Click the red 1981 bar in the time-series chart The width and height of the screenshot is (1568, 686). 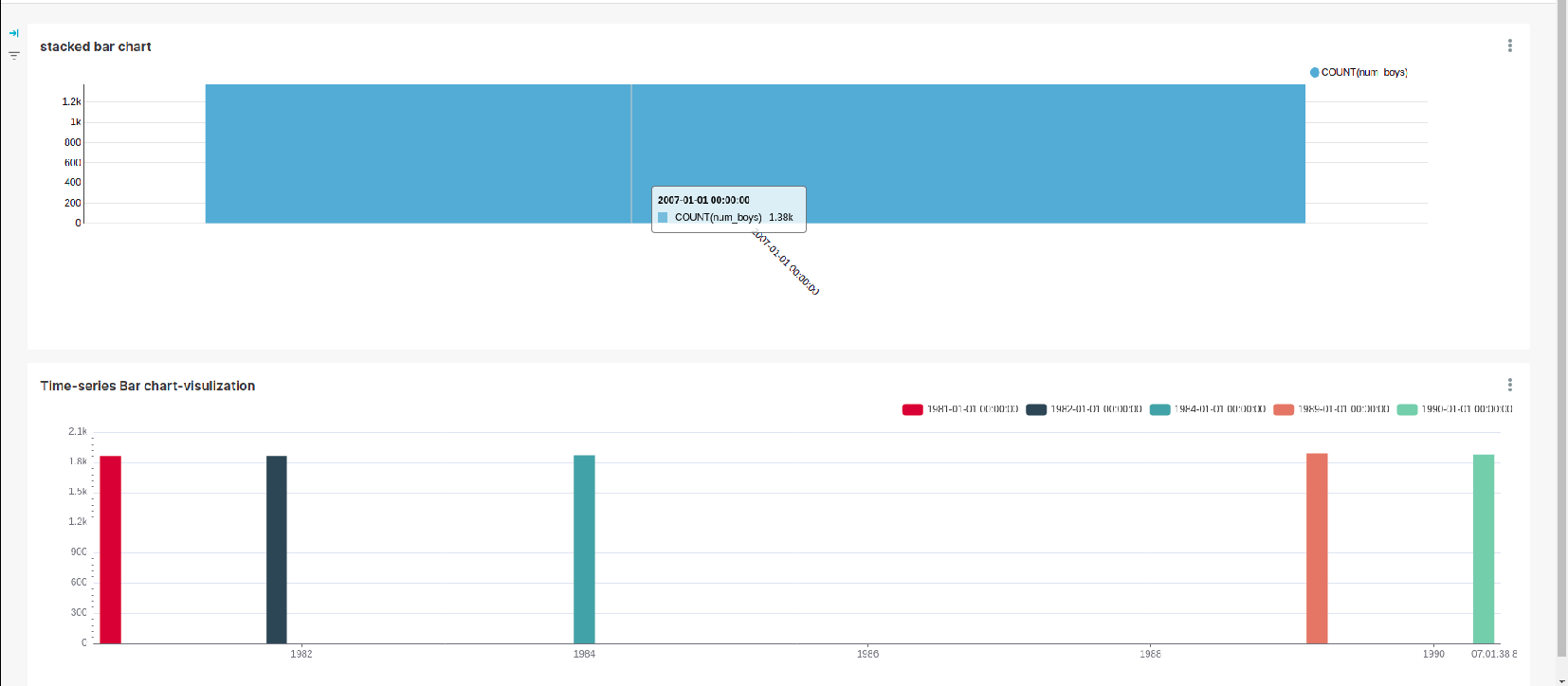[111, 550]
